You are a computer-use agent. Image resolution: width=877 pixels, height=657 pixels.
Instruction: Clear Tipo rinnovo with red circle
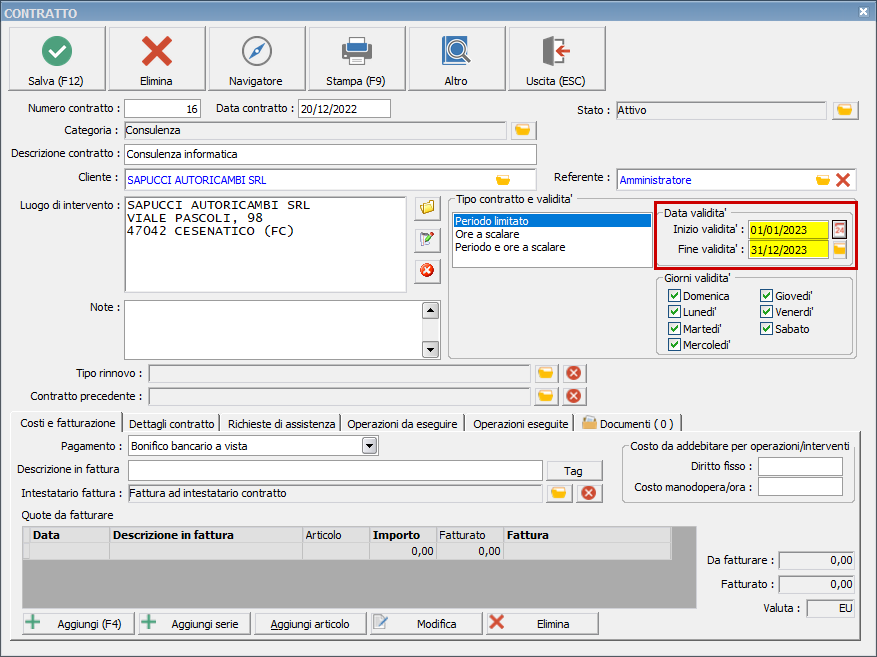point(573,373)
